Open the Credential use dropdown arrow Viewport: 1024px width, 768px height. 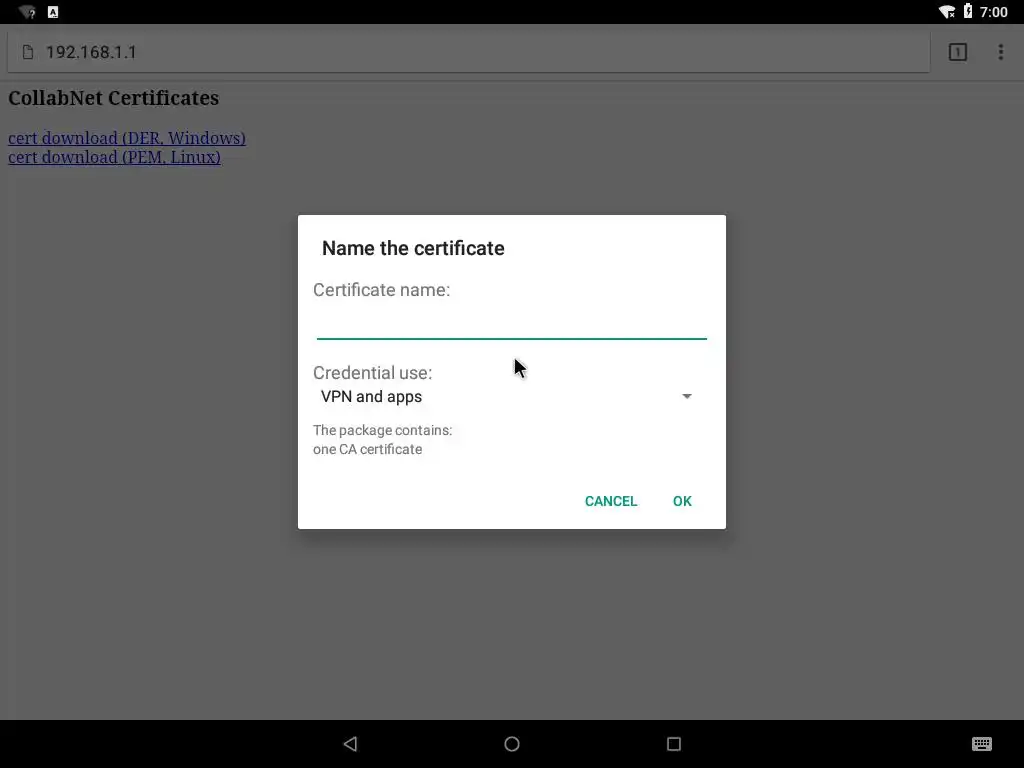686,396
